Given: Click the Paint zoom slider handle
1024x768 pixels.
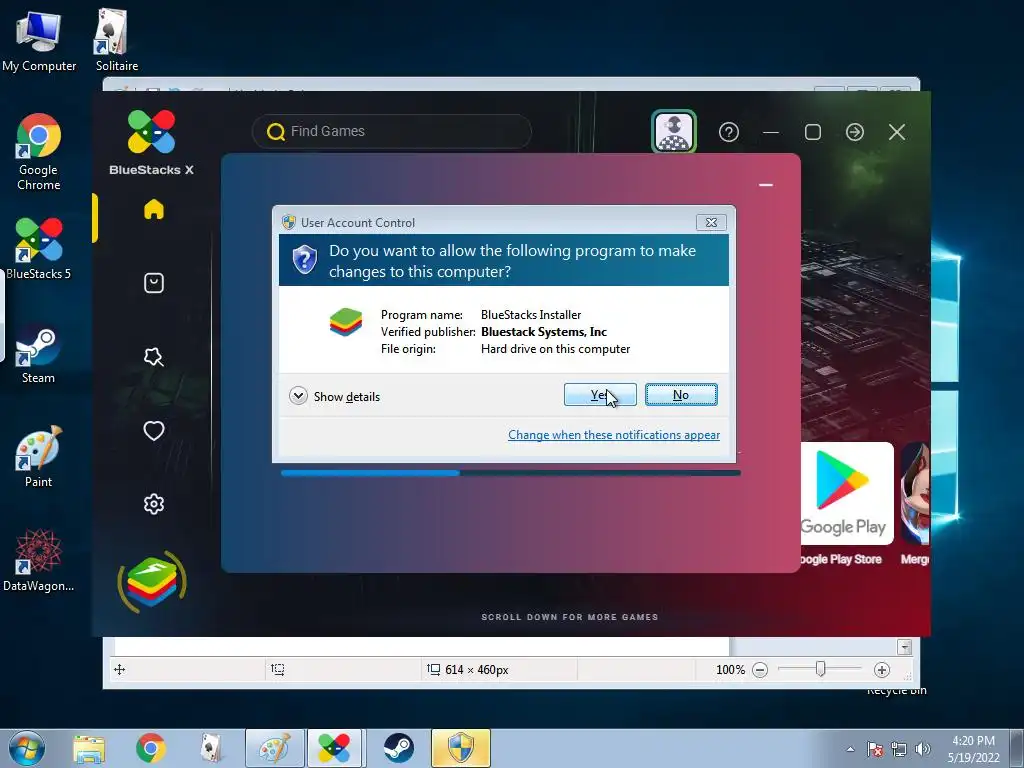Looking at the screenshot, I should click(x=820, y=669).
